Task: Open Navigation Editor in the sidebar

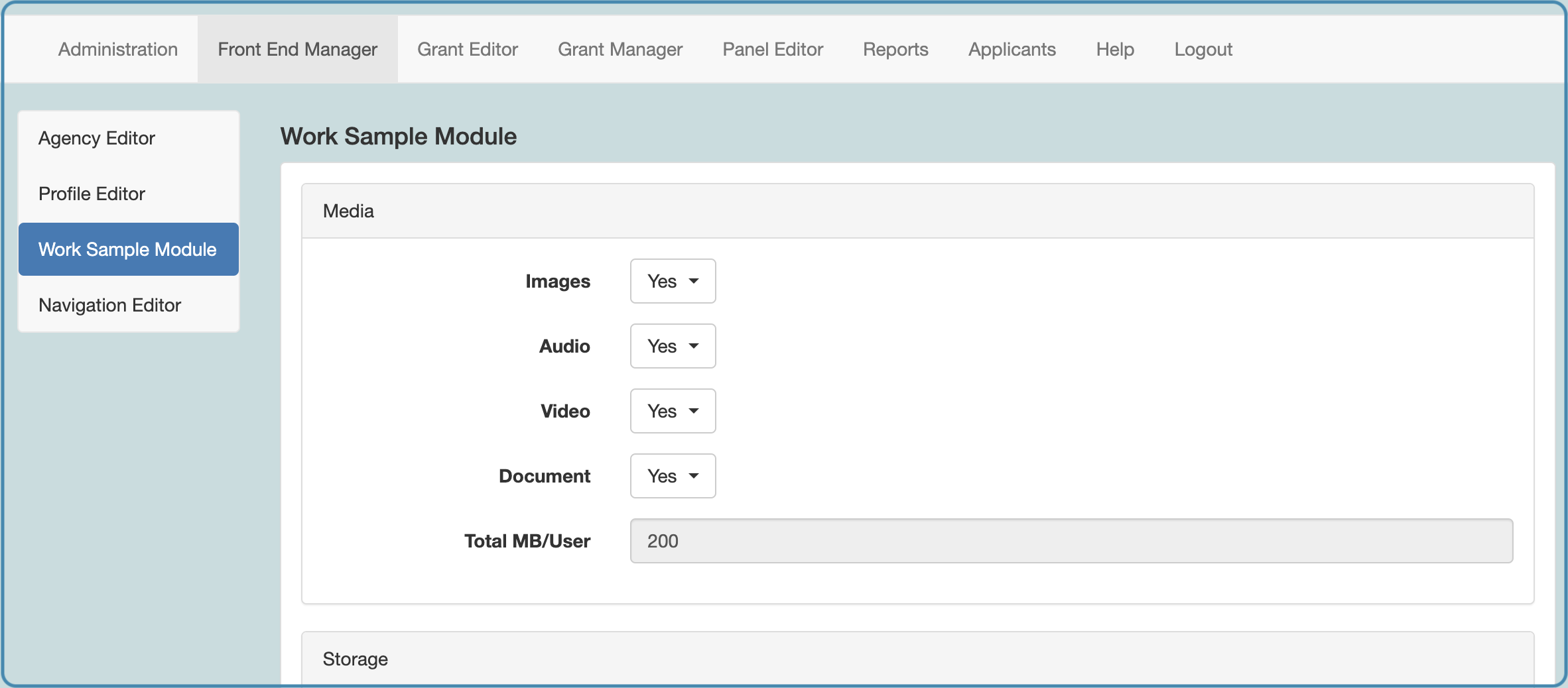Action: (129, 305)
